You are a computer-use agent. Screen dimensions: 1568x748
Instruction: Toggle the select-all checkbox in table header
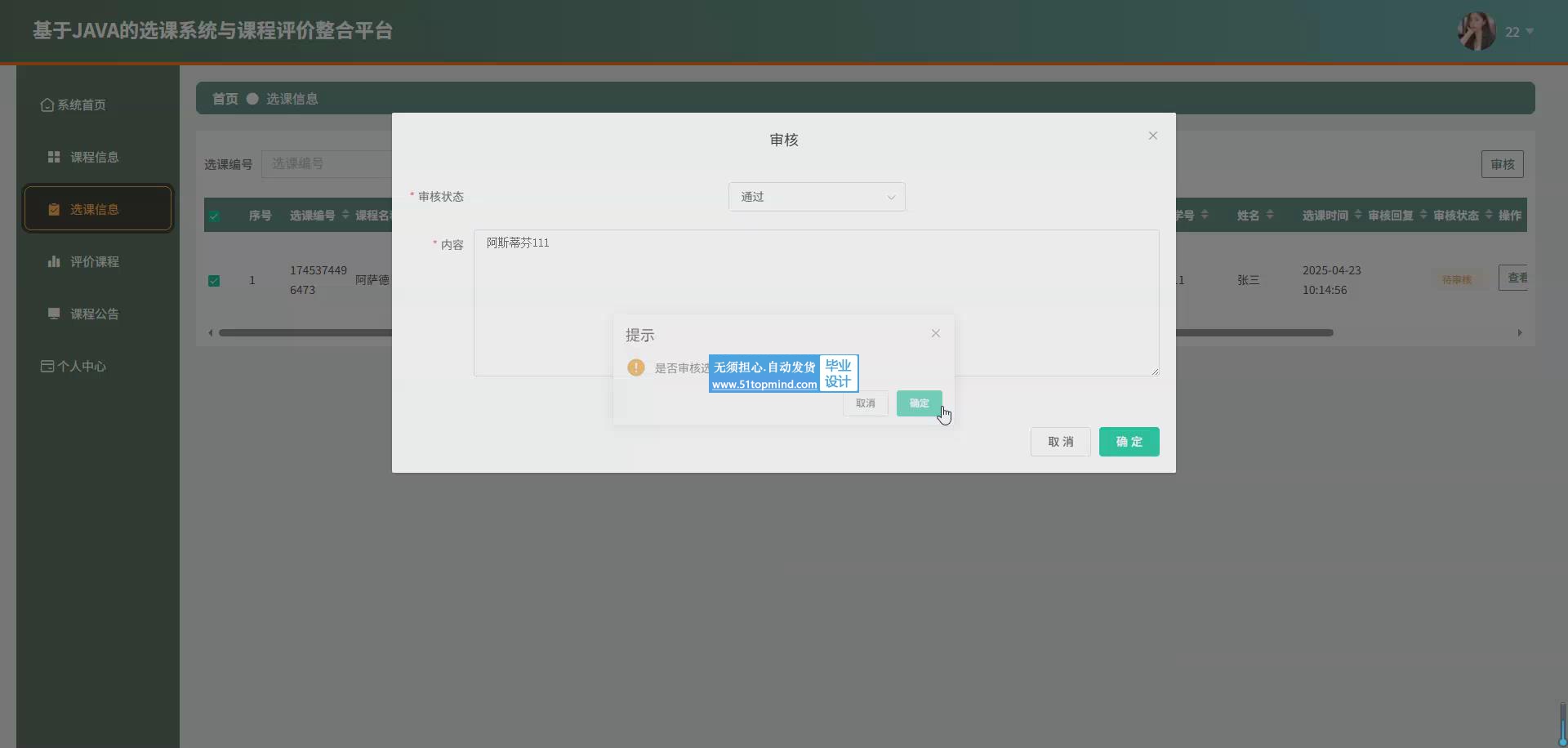214,216
